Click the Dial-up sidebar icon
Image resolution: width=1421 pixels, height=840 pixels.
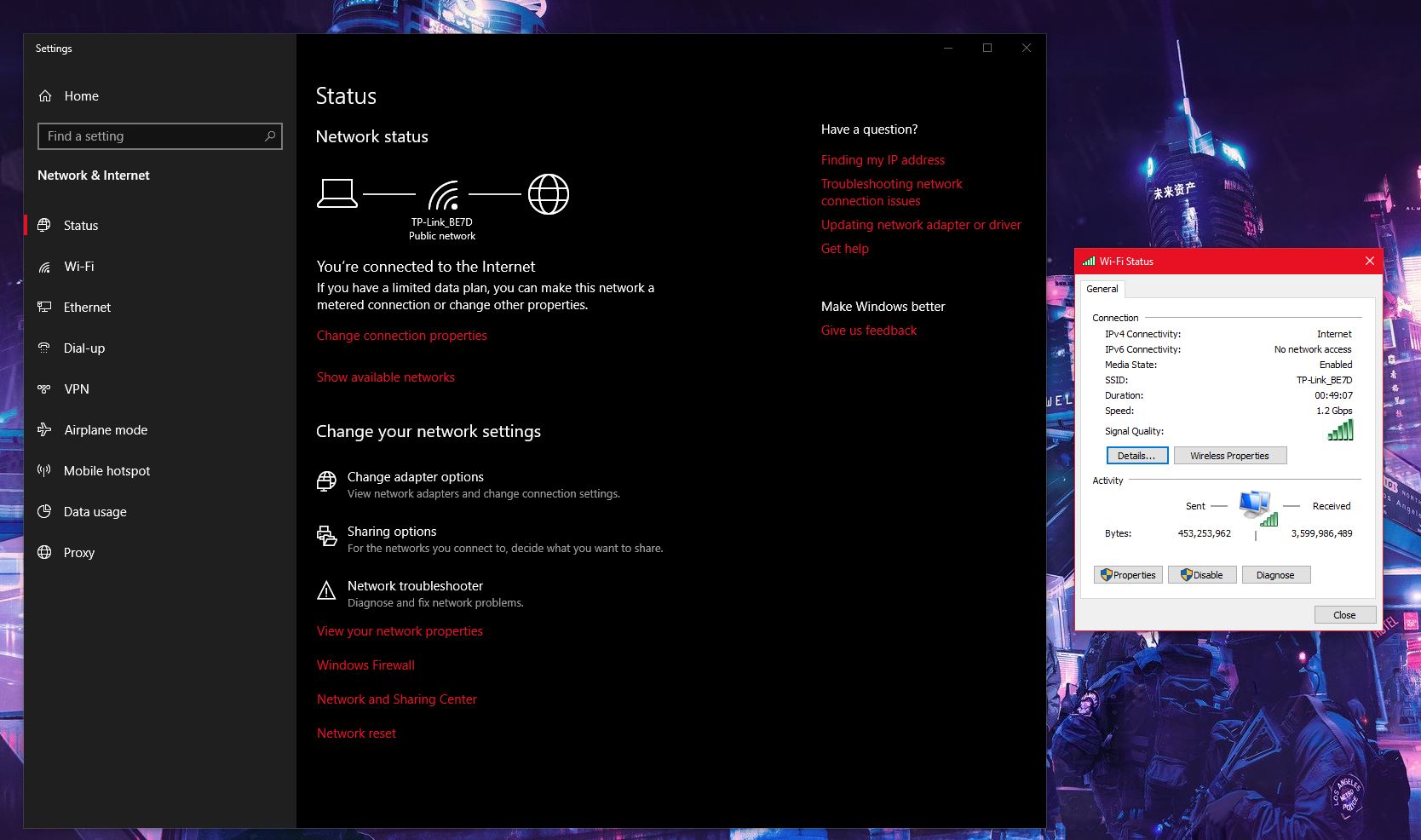pos(44,348)
